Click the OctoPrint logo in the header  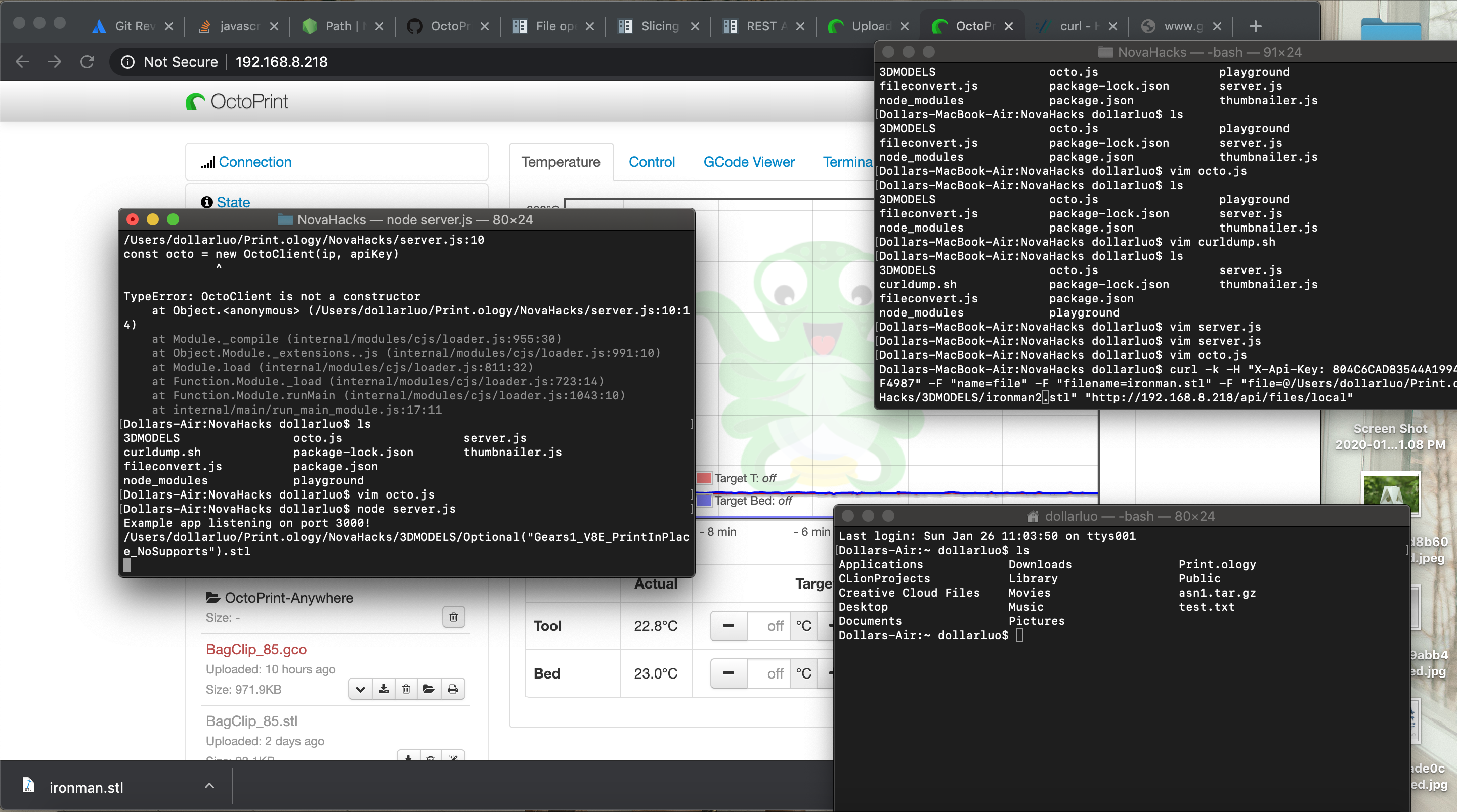point(238,102)
